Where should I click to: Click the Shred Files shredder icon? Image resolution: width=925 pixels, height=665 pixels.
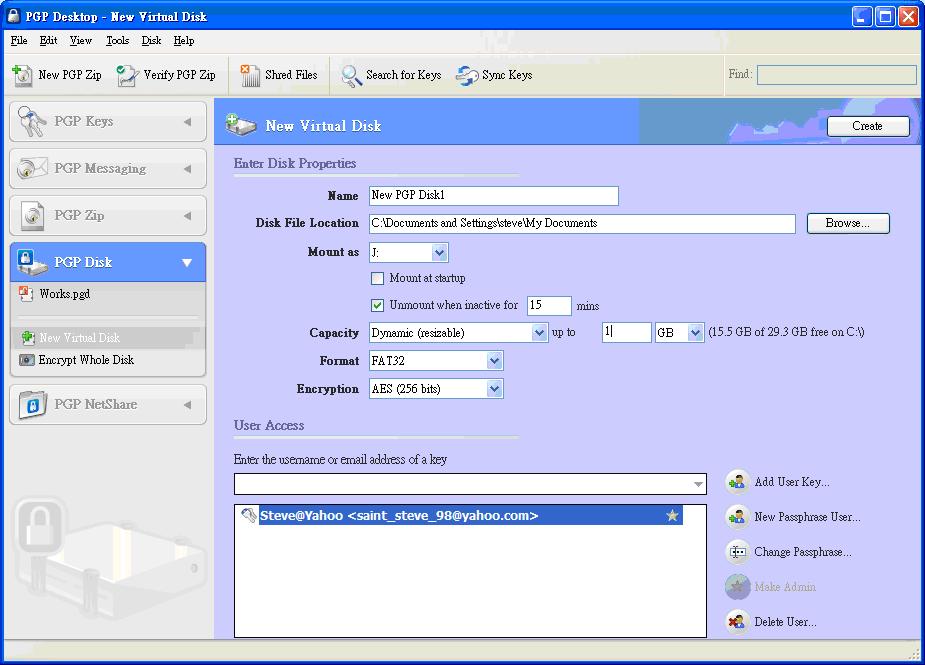[x=250, y=76]
